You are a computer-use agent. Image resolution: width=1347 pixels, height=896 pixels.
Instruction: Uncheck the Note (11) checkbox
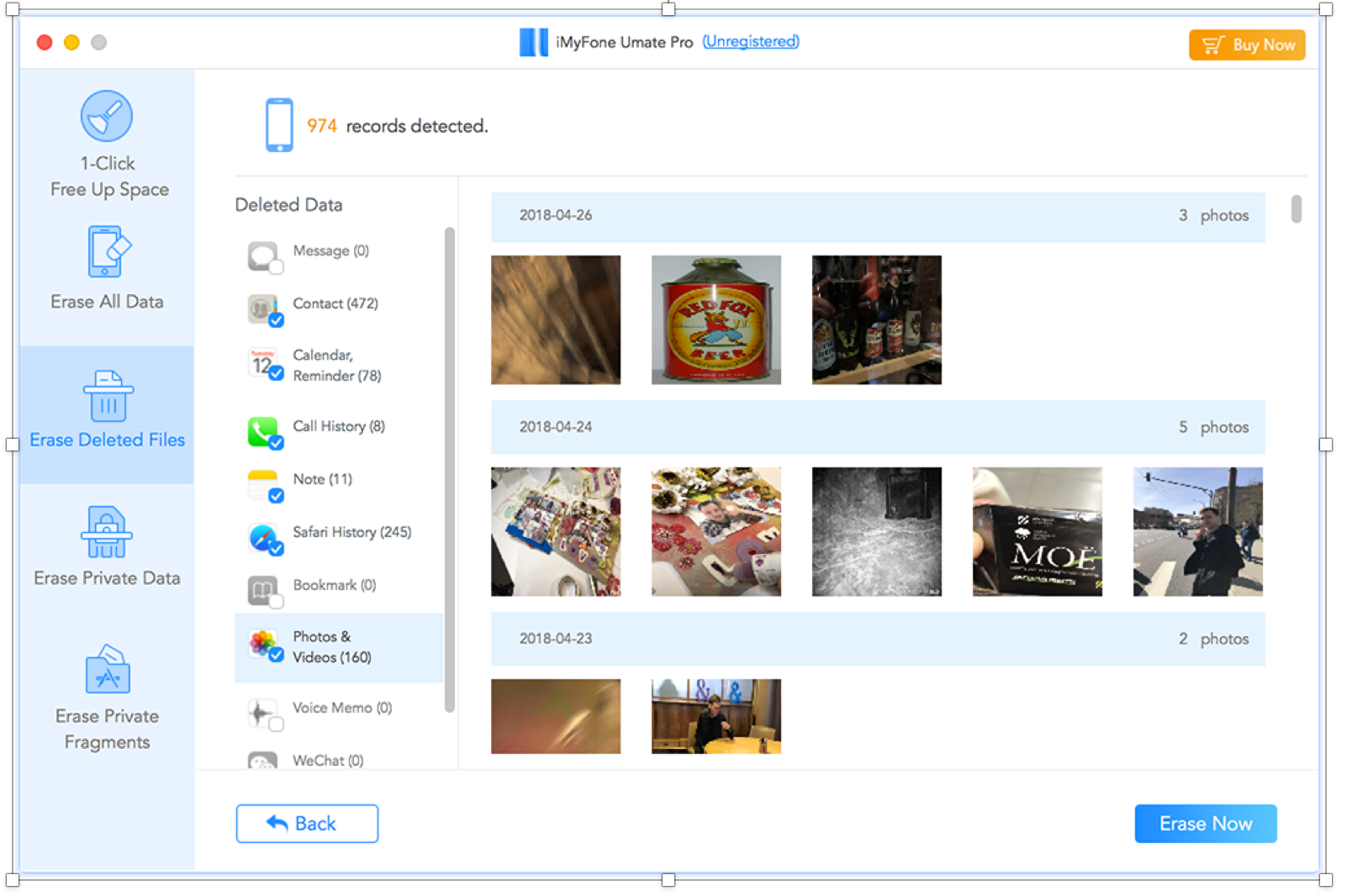pos(276,496)
